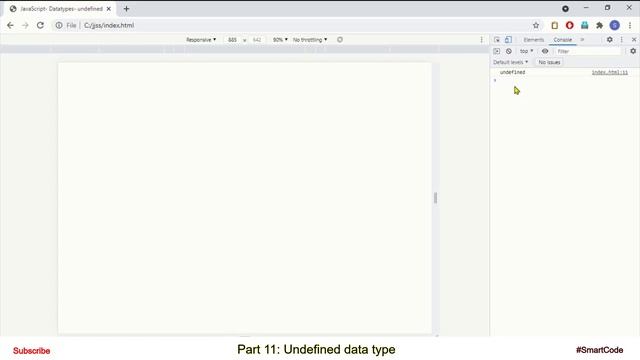The image size is (640, 360).
Task: Click the viewport height input field
Action: tap(256, 40)
